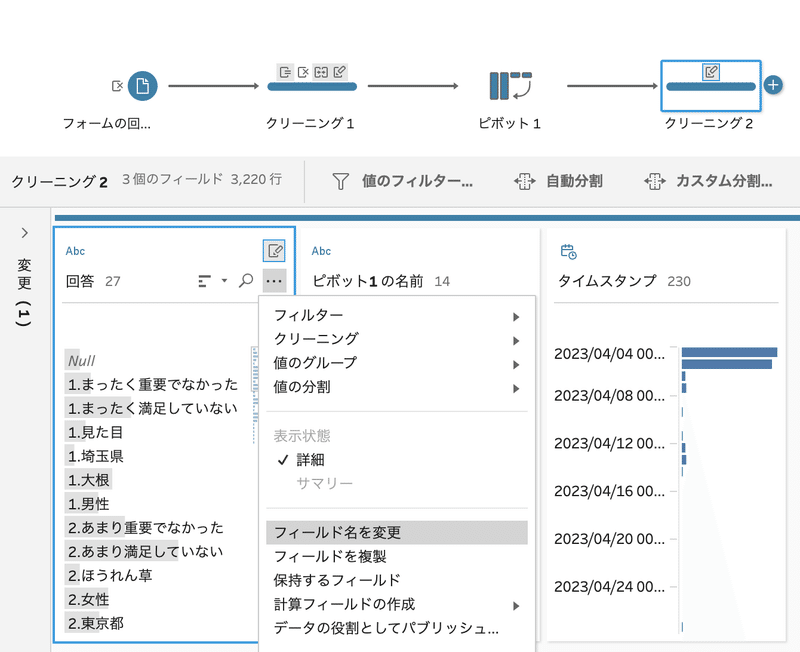The width and height of the screenshot is (800, 652).
Task: Select value 2.東京都
Action: pyautogui.click(x=95, y=623)
